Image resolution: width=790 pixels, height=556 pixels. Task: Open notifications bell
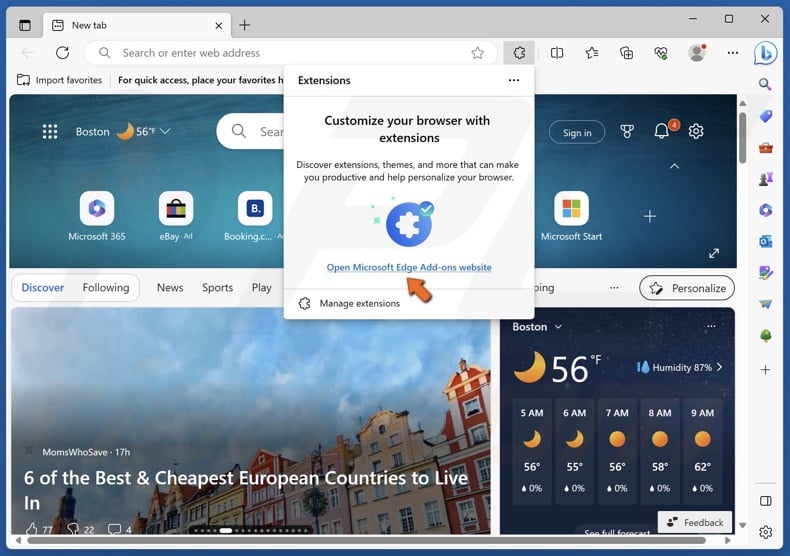pos(662,131)
